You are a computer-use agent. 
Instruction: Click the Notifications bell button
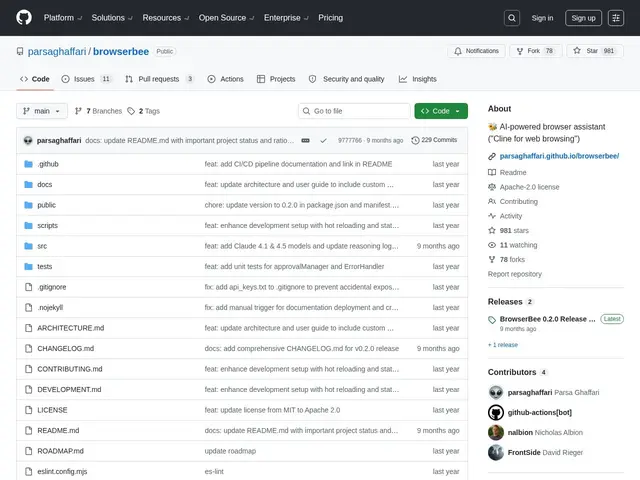476,51
